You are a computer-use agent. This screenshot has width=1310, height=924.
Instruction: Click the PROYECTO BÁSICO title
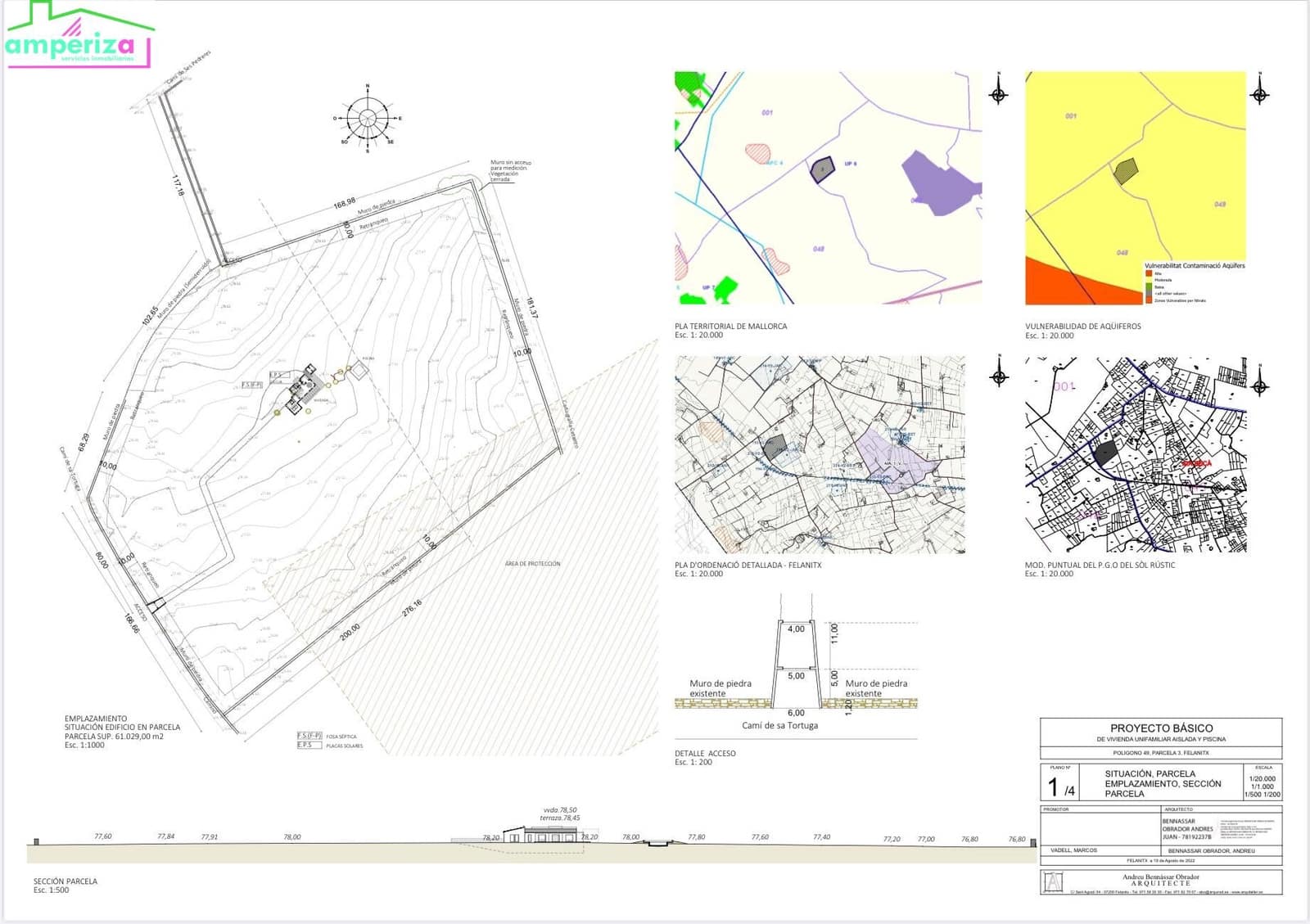coord(1160,728)
